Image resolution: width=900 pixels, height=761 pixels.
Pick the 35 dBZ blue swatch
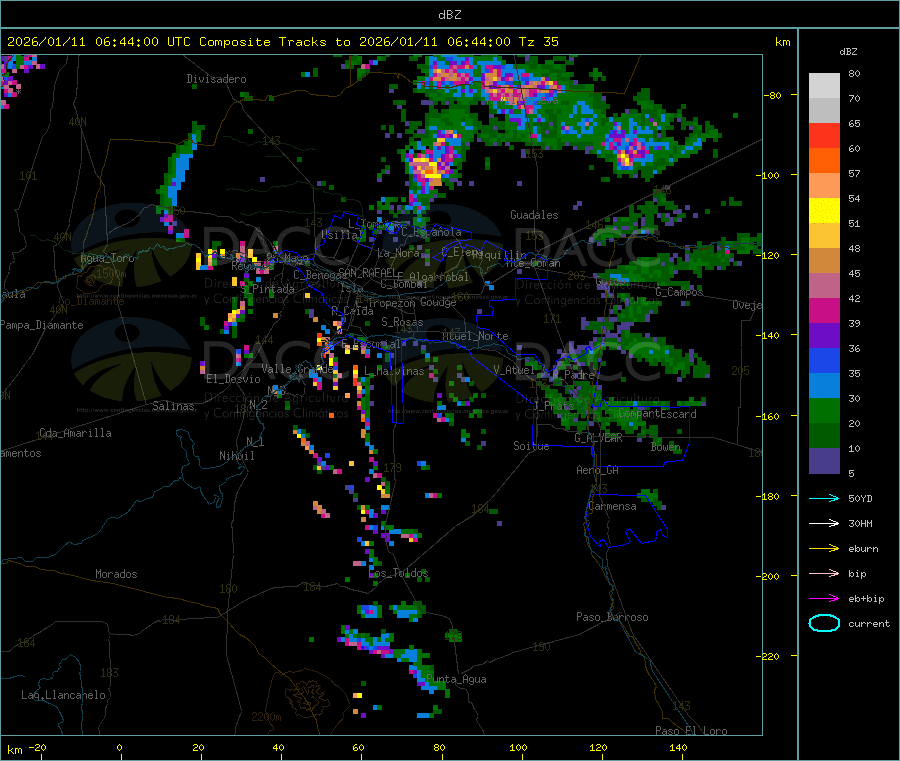[x=824, y=360]
